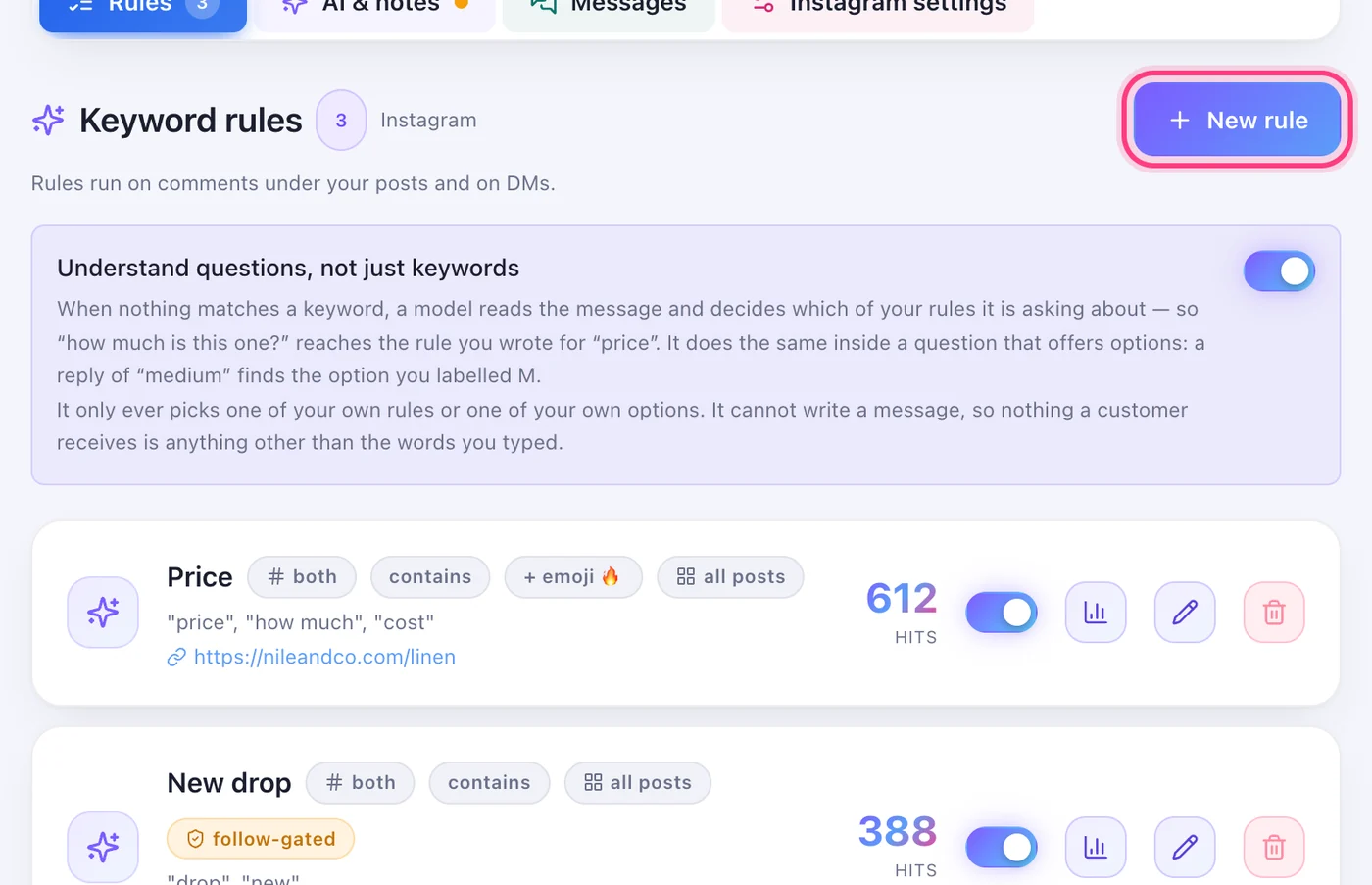Switch to the Rules tab
The width and height of the screenshot is (1372, 885).
(x=143, y=10)
